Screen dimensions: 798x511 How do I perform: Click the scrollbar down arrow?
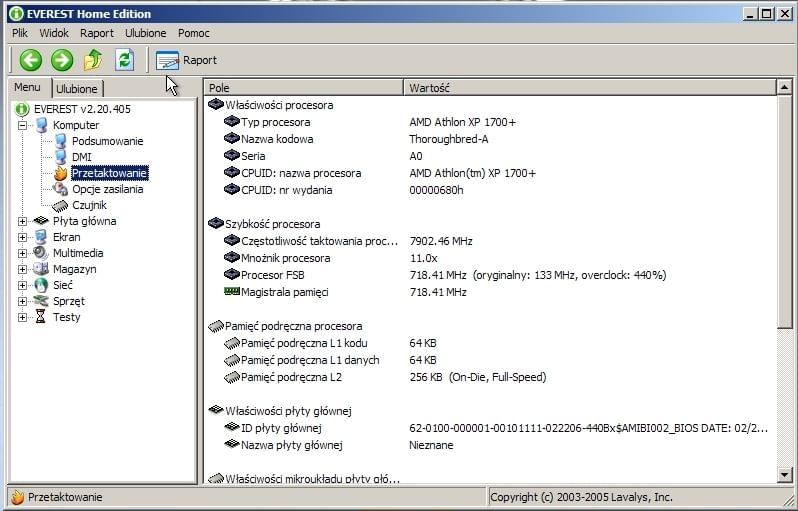pyautogui.click(x=784, y=475)
